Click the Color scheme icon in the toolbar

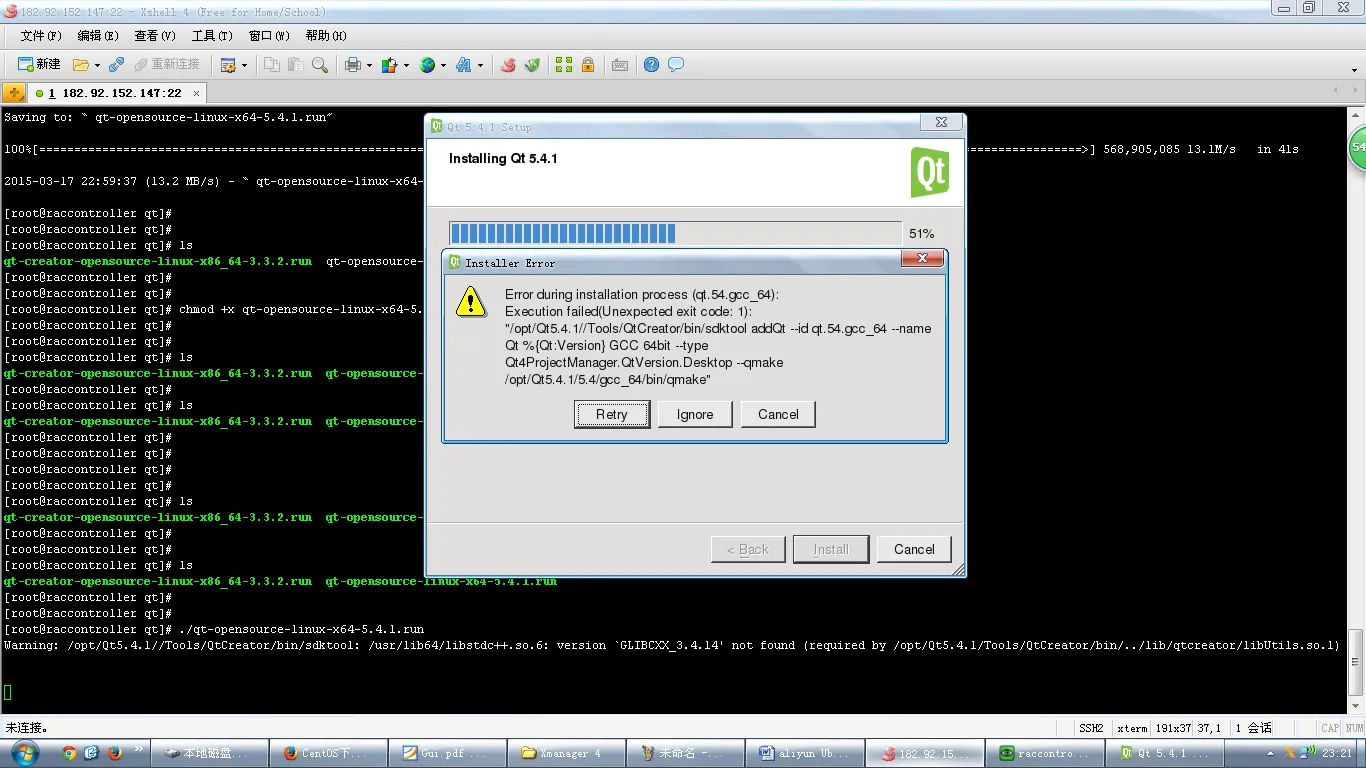390,65
